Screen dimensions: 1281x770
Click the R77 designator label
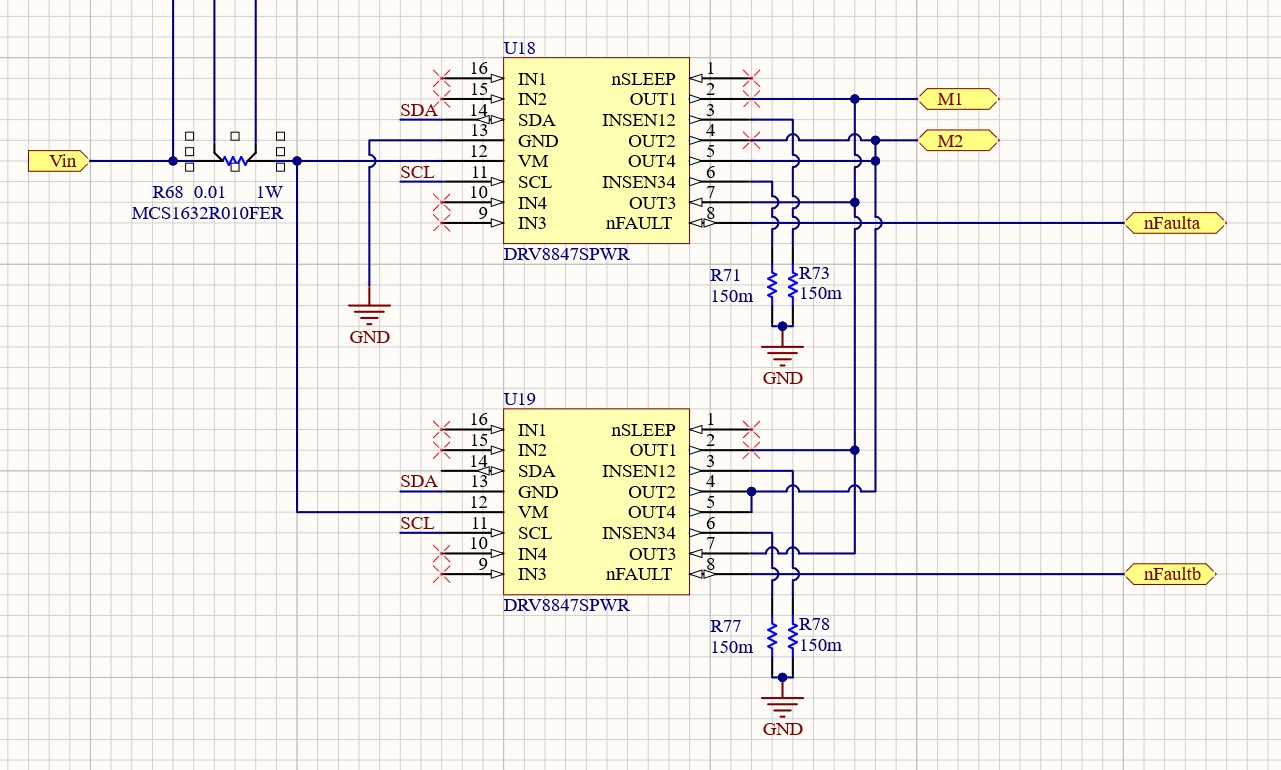point(725,626)
